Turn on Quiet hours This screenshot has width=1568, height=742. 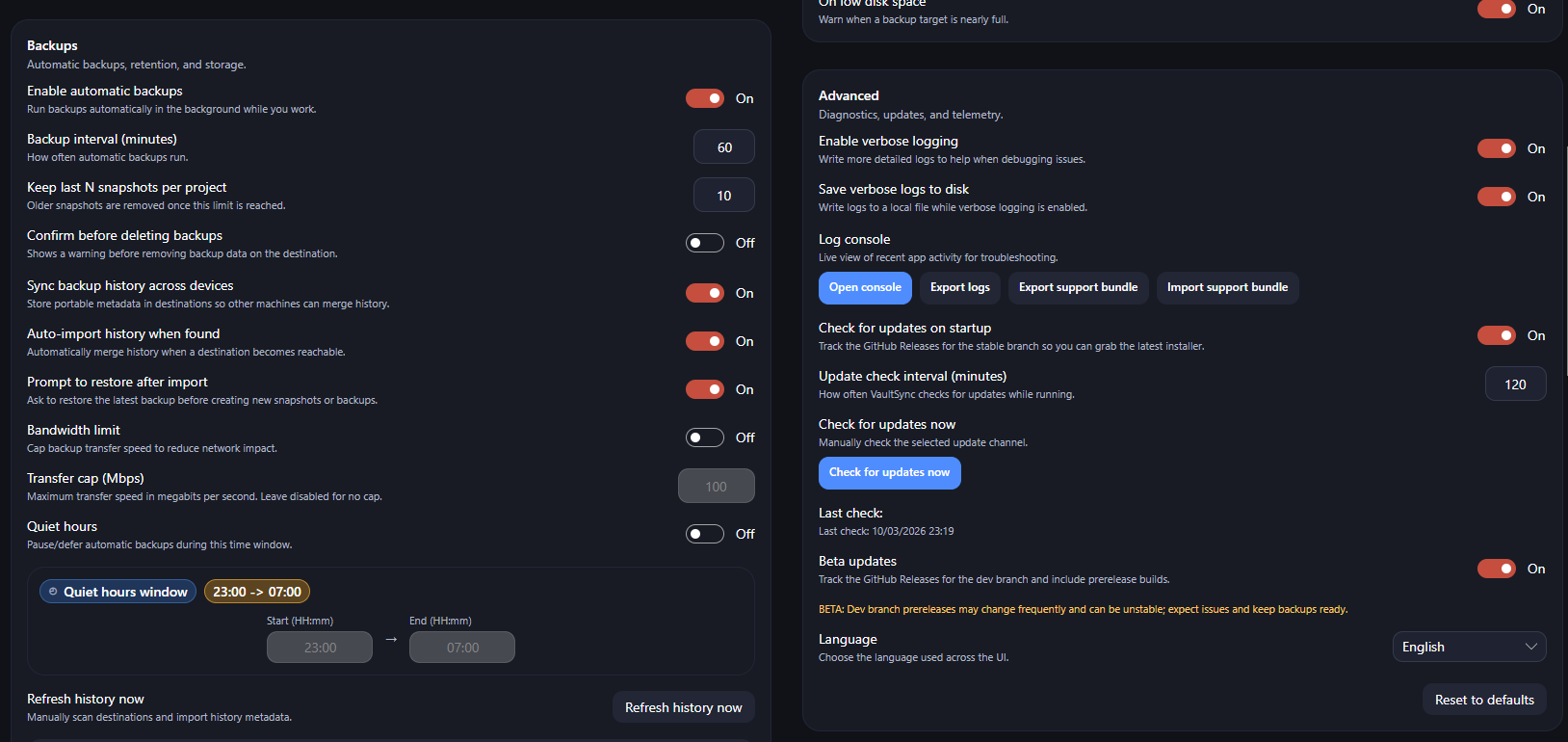pos(704,533)
